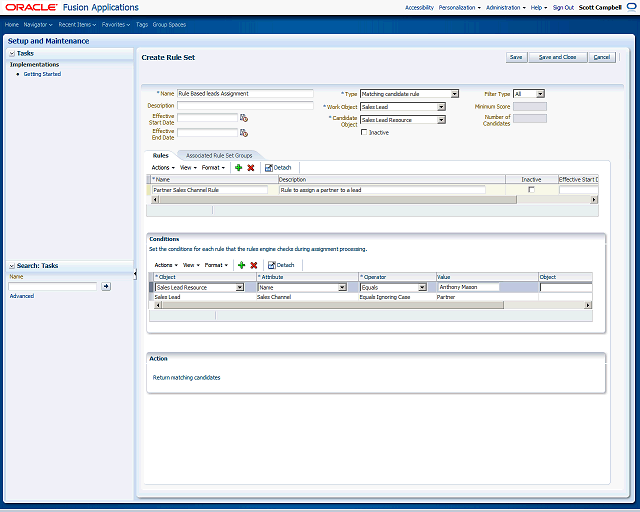Open the Administration menu

click(506, 7)
